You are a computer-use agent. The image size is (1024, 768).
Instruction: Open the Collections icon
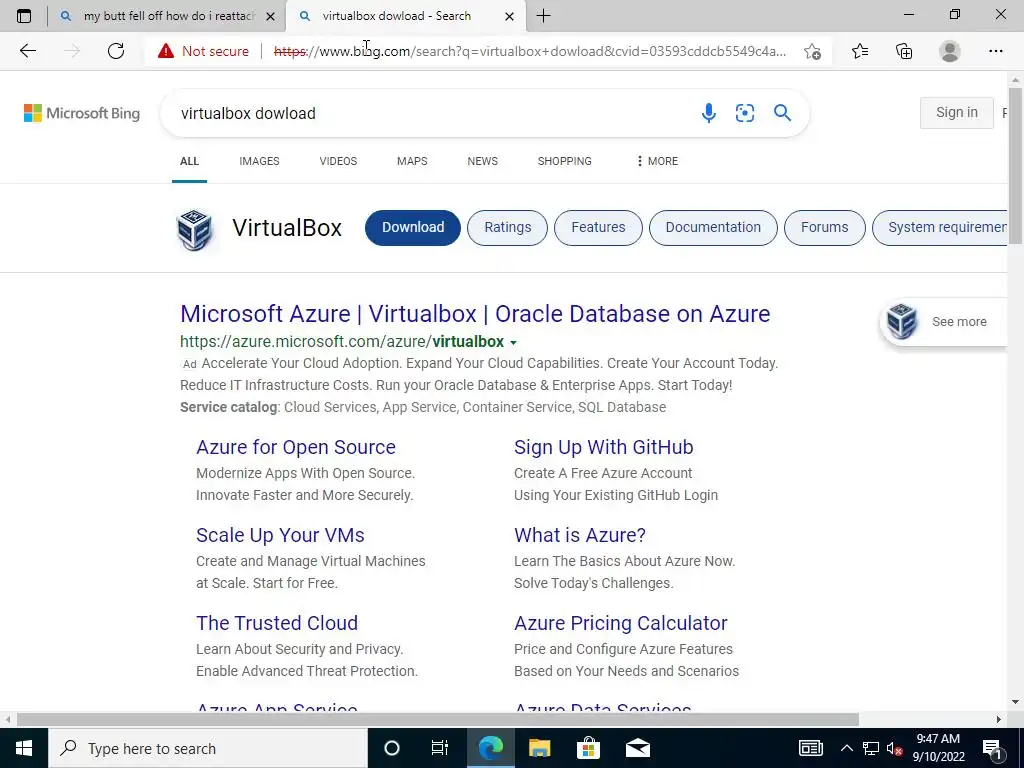pos(904,51)
